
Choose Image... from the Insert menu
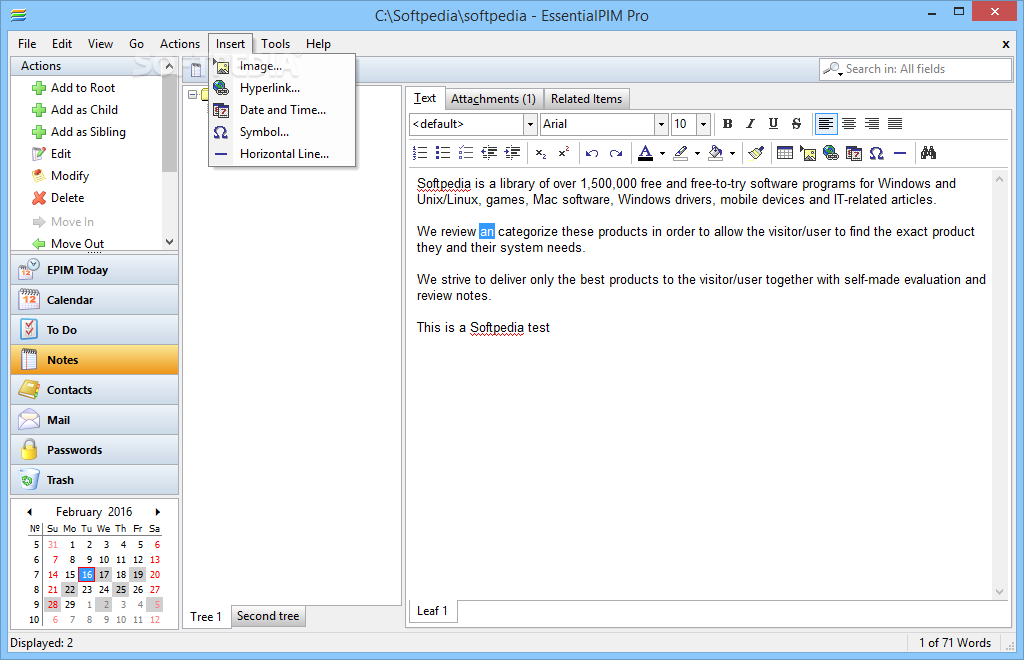[282, 66]
